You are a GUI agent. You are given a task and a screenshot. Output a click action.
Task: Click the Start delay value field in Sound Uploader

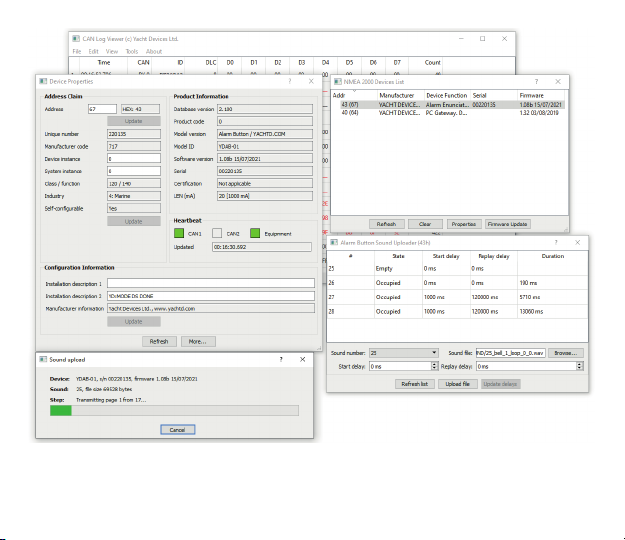(x=400, y=366)
